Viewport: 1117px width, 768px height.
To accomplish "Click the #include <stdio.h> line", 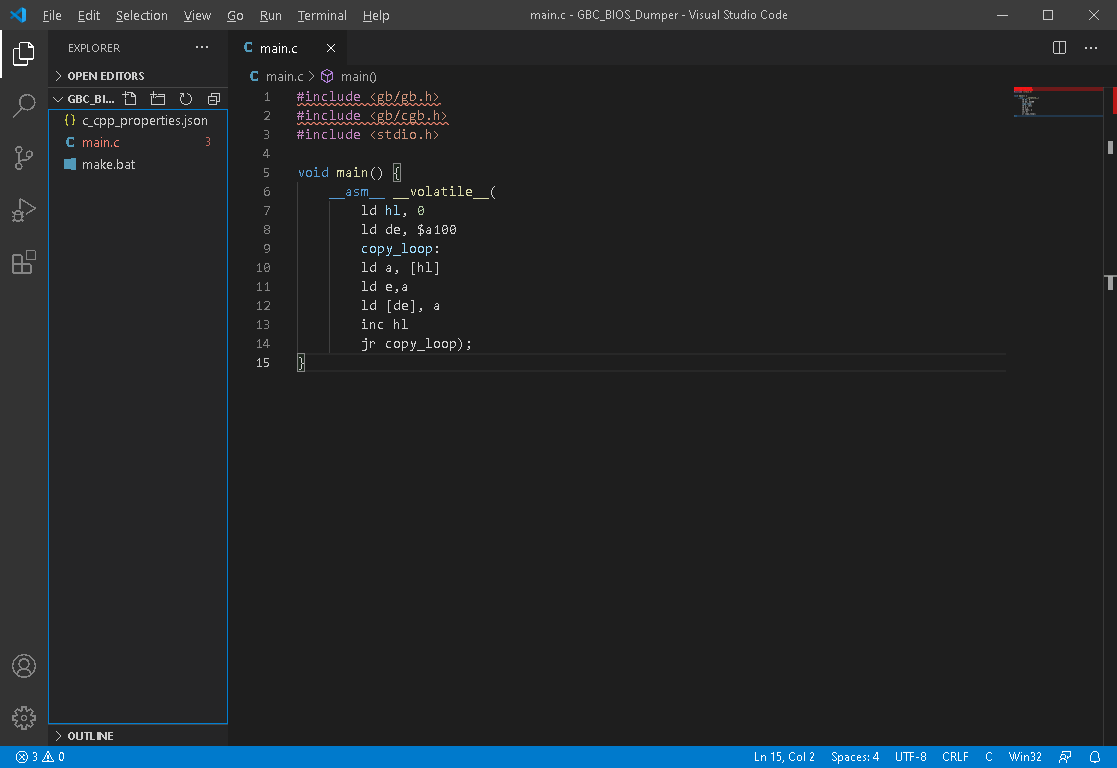I will (x=368, y=135).
